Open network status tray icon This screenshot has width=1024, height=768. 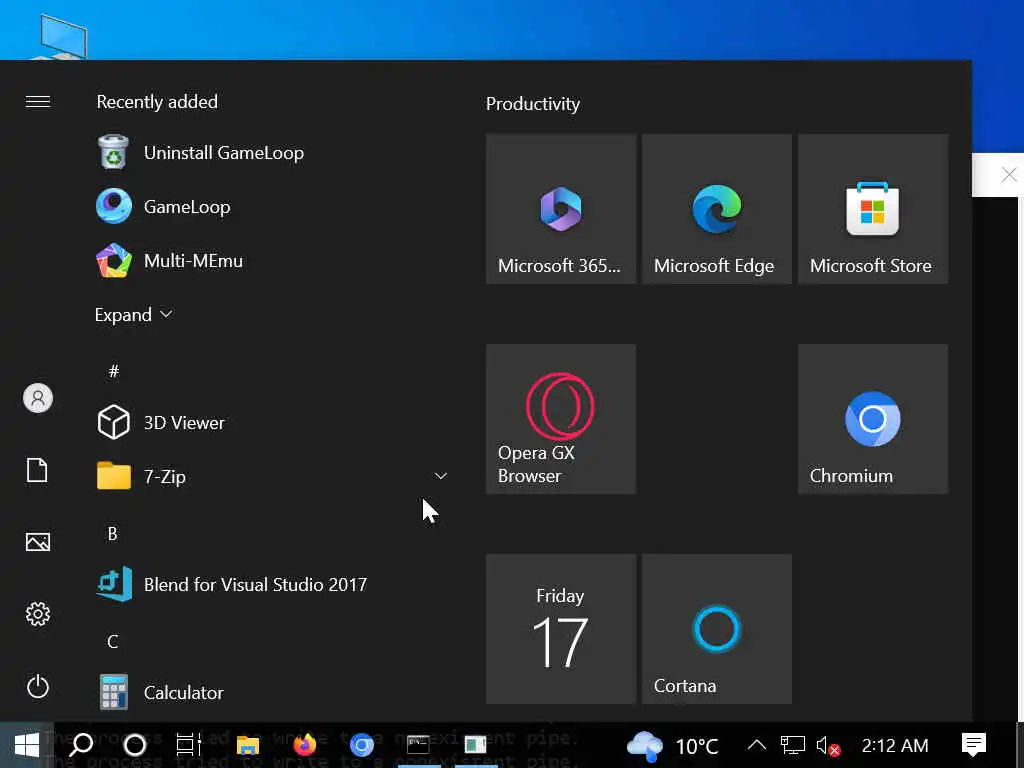tap(792, 745)
